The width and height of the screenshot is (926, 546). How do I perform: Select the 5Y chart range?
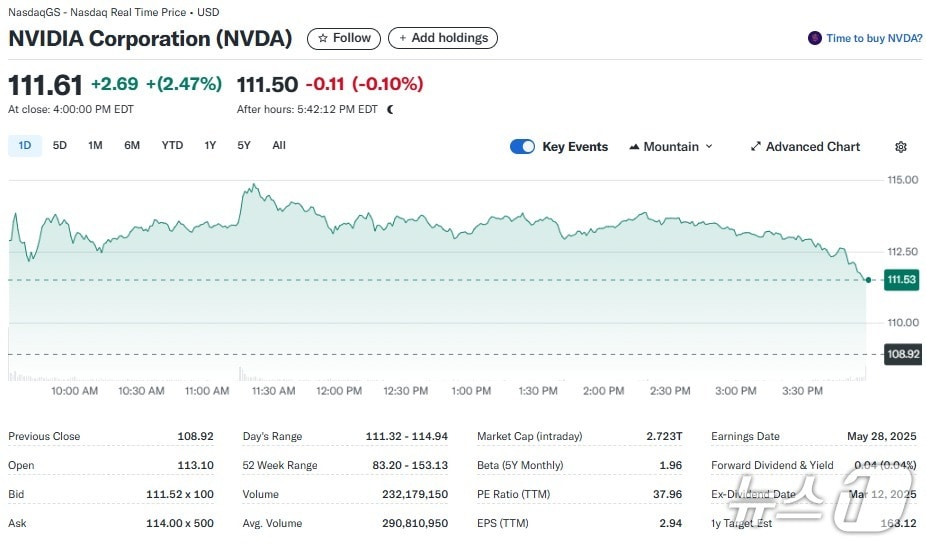(244, 146)
